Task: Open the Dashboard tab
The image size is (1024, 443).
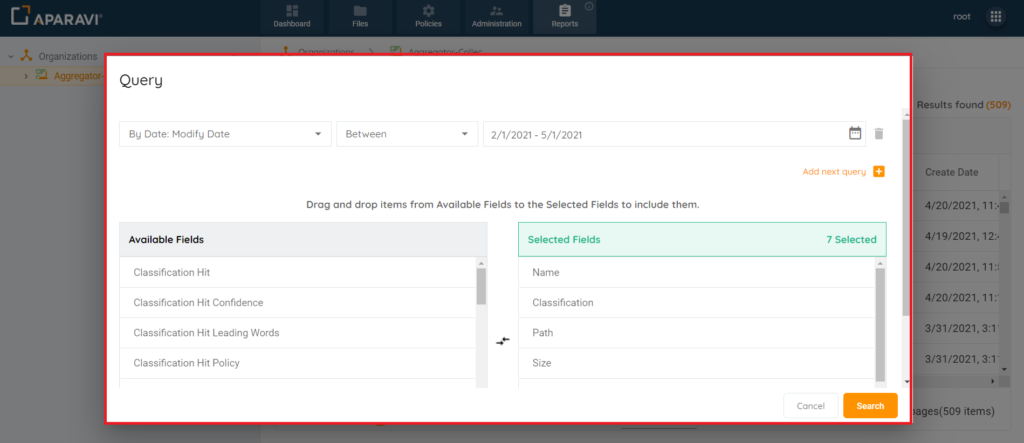Action: pos(292,17)
